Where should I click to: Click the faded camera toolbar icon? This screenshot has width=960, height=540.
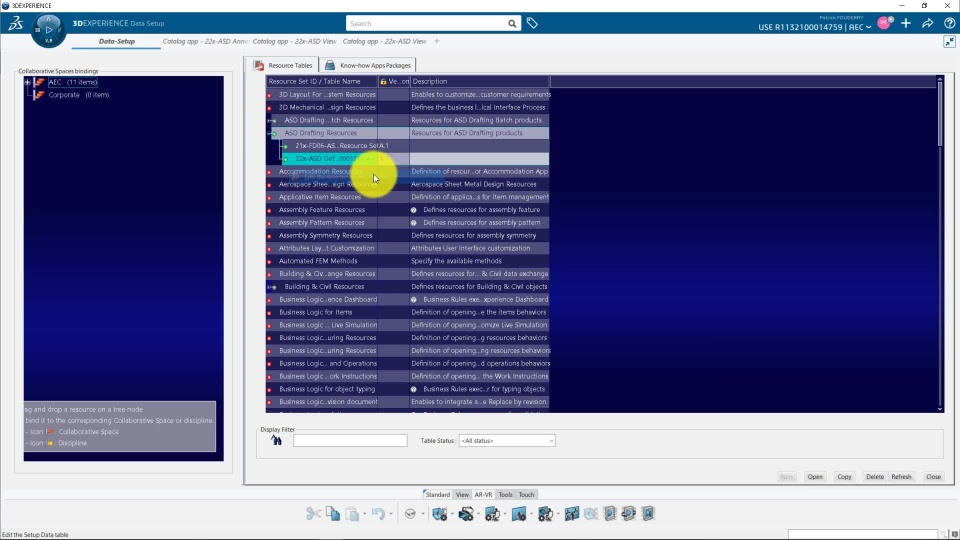tap(591, 513)
